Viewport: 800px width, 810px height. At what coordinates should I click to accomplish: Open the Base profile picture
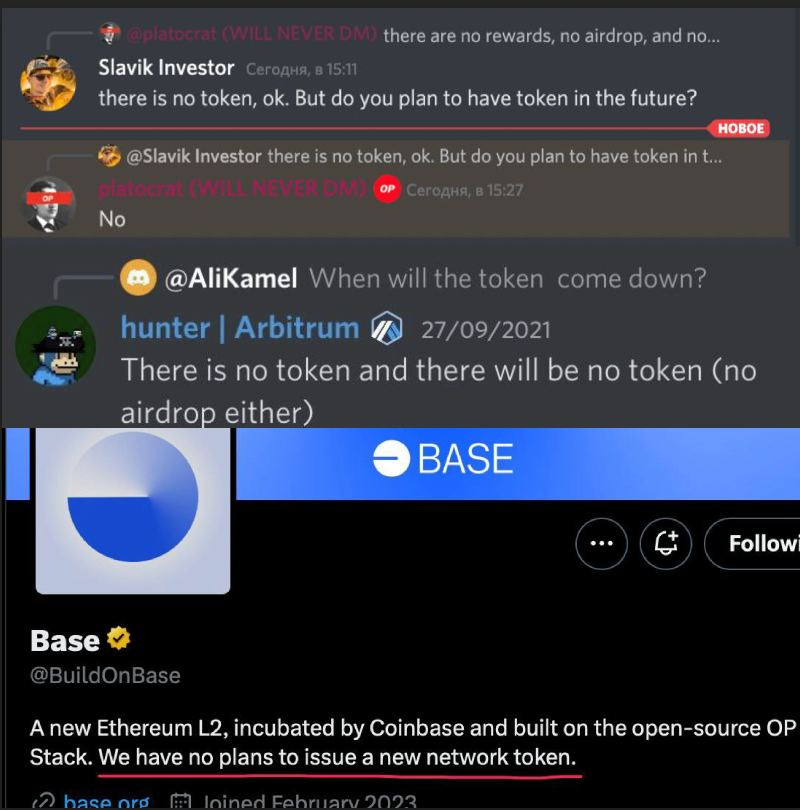133,510
